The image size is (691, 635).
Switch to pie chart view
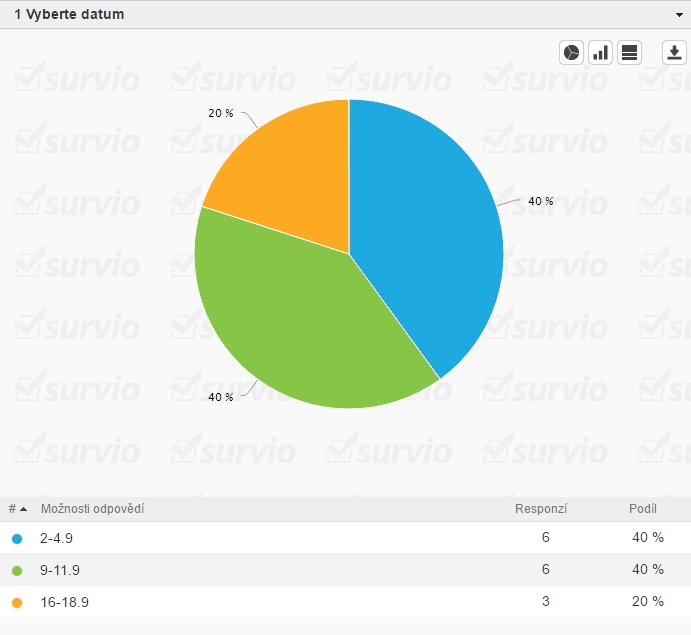pos(571,53)
